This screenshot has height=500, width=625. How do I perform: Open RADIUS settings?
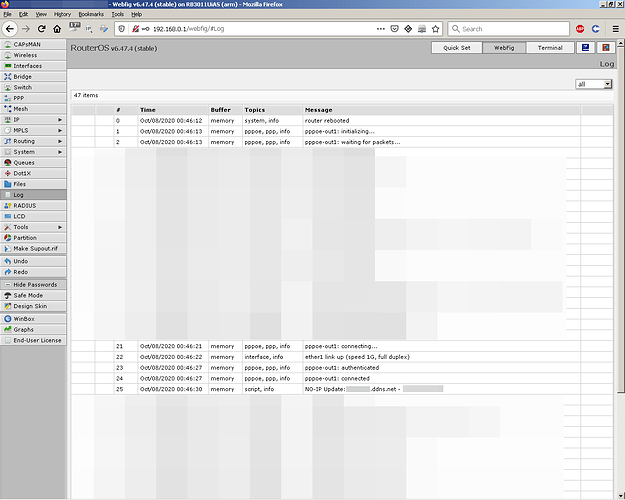pyautogui.click(x=33, y=206)
